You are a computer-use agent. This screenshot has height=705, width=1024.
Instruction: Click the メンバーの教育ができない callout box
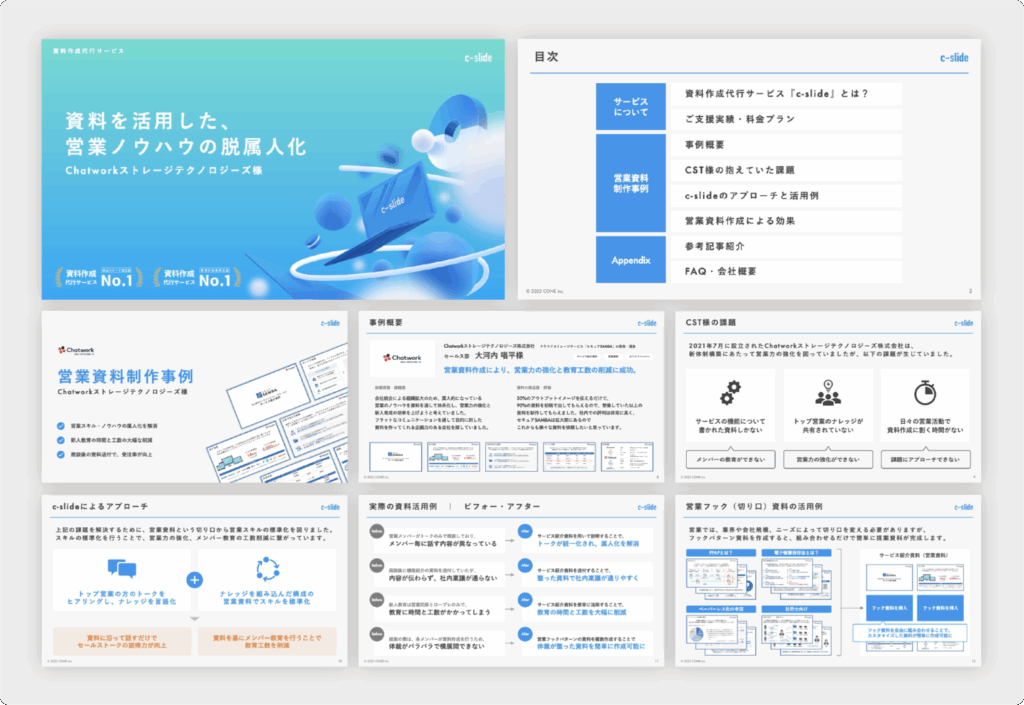(x=731, y=459)
